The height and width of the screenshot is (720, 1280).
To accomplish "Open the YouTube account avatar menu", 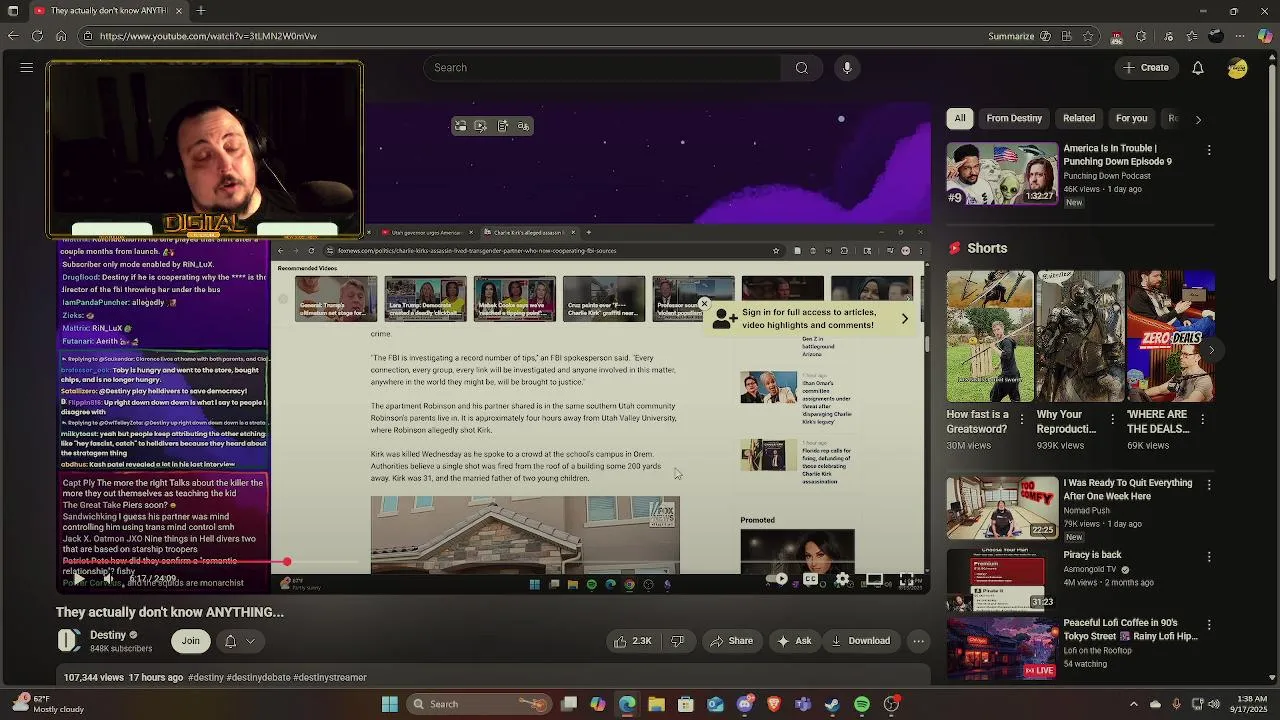I will 1238,68.
